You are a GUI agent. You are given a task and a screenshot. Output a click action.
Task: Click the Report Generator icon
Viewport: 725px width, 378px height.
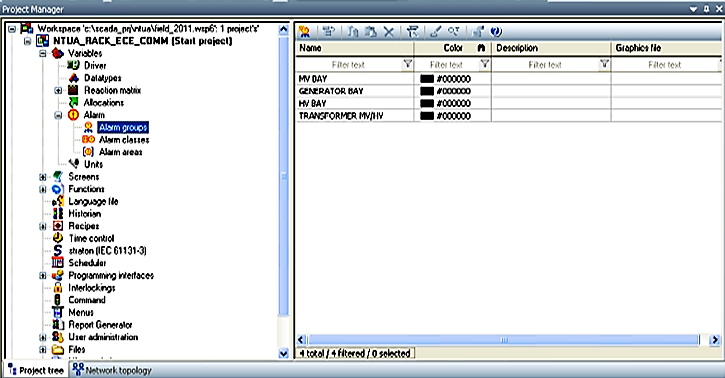pos(58,324)
